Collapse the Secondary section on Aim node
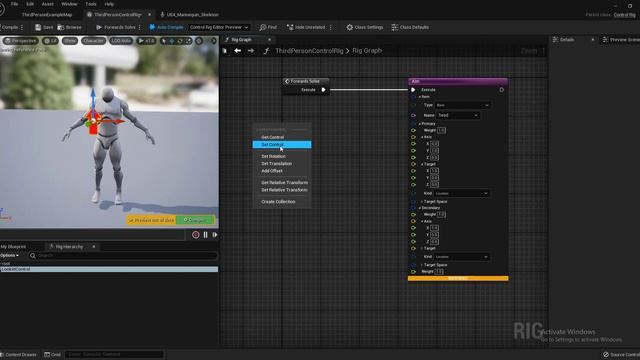The width and height of the screenshot is (640, 360). tap(420, 208)
